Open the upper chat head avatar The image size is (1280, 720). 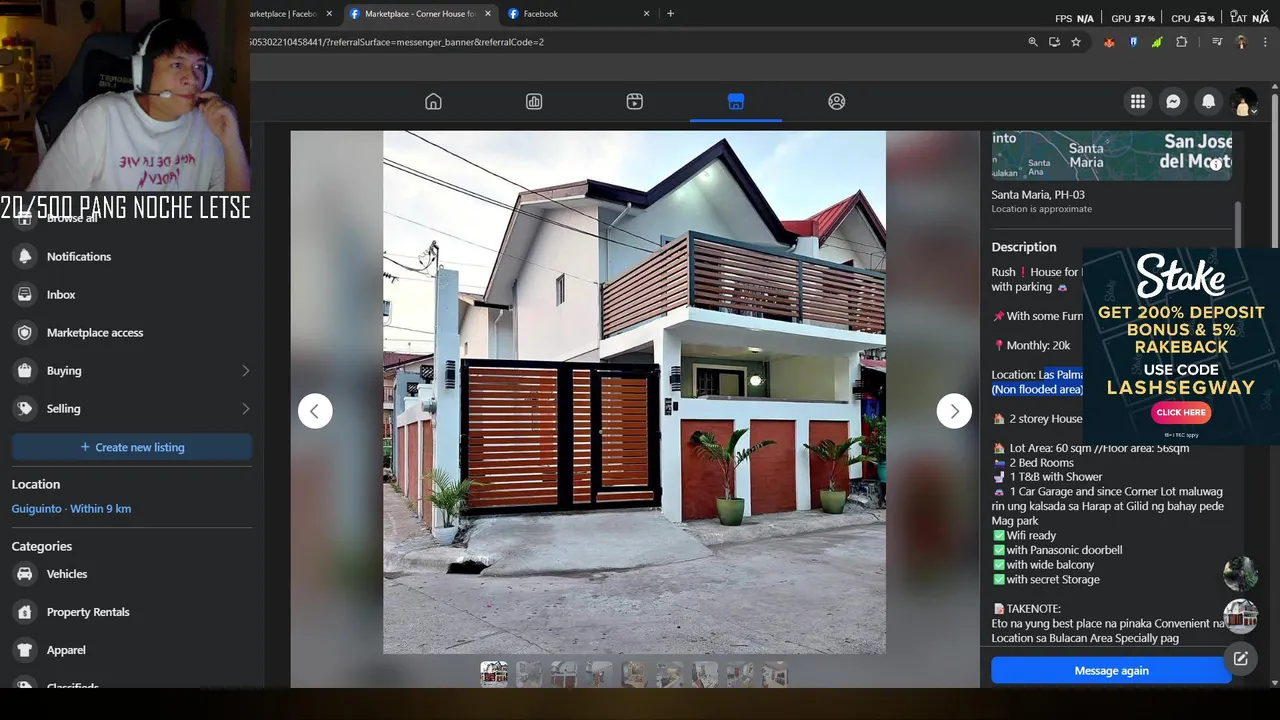tap(1241, 574)
